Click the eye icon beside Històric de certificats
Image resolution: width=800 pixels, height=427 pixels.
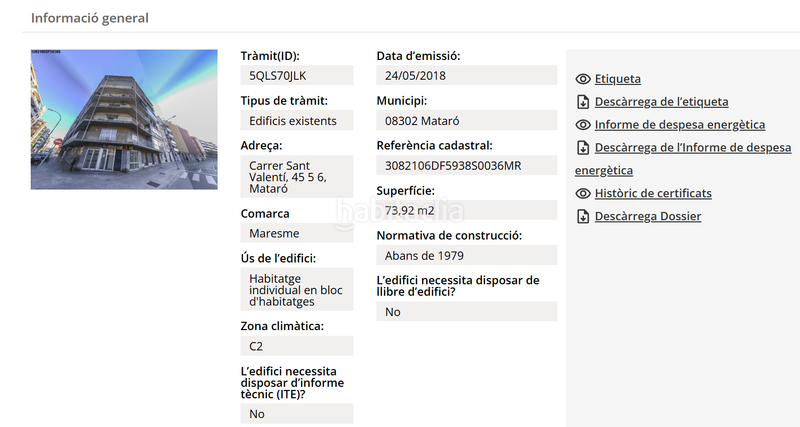tap(583, 193)
